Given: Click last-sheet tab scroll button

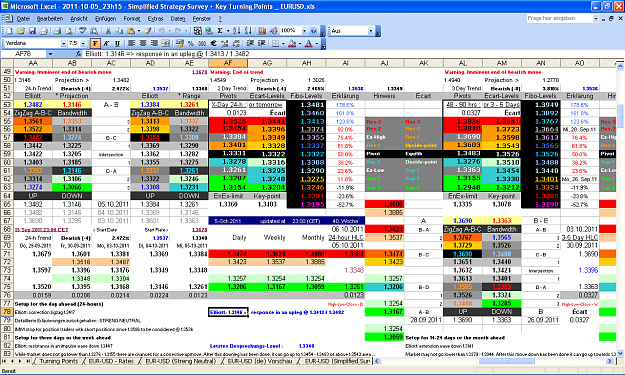Looking at the screenshot, I should click(28, 361).
